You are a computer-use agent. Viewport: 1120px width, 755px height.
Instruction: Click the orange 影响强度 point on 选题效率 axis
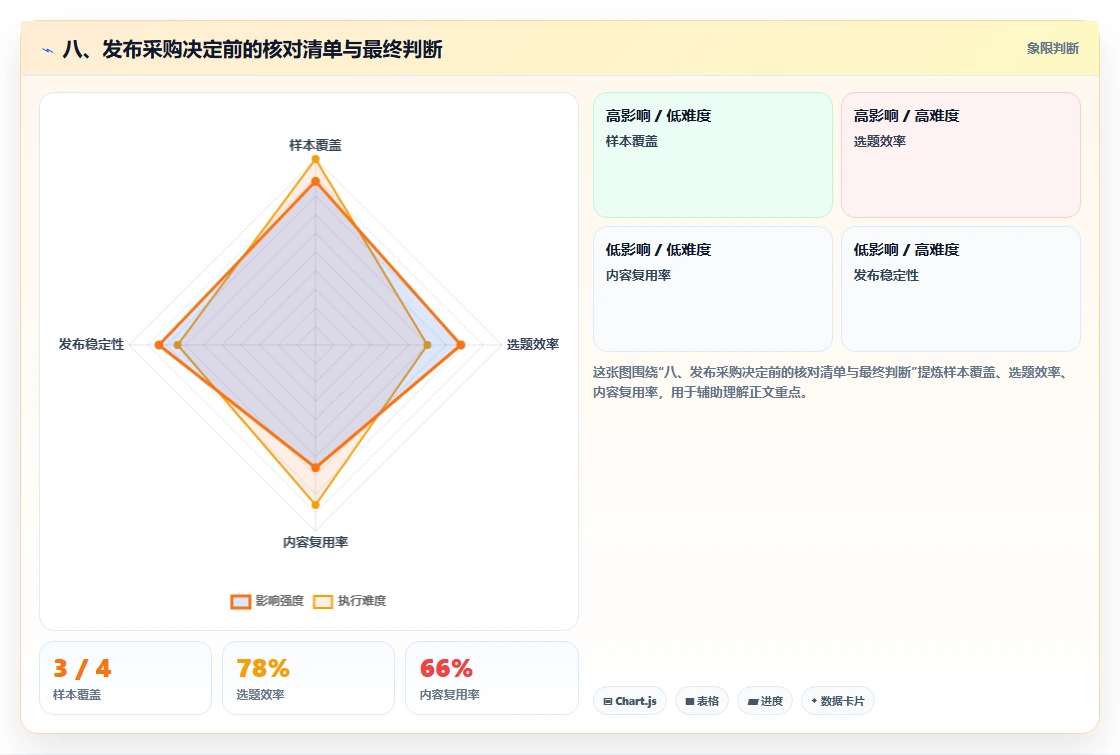[x=461, y=345]
